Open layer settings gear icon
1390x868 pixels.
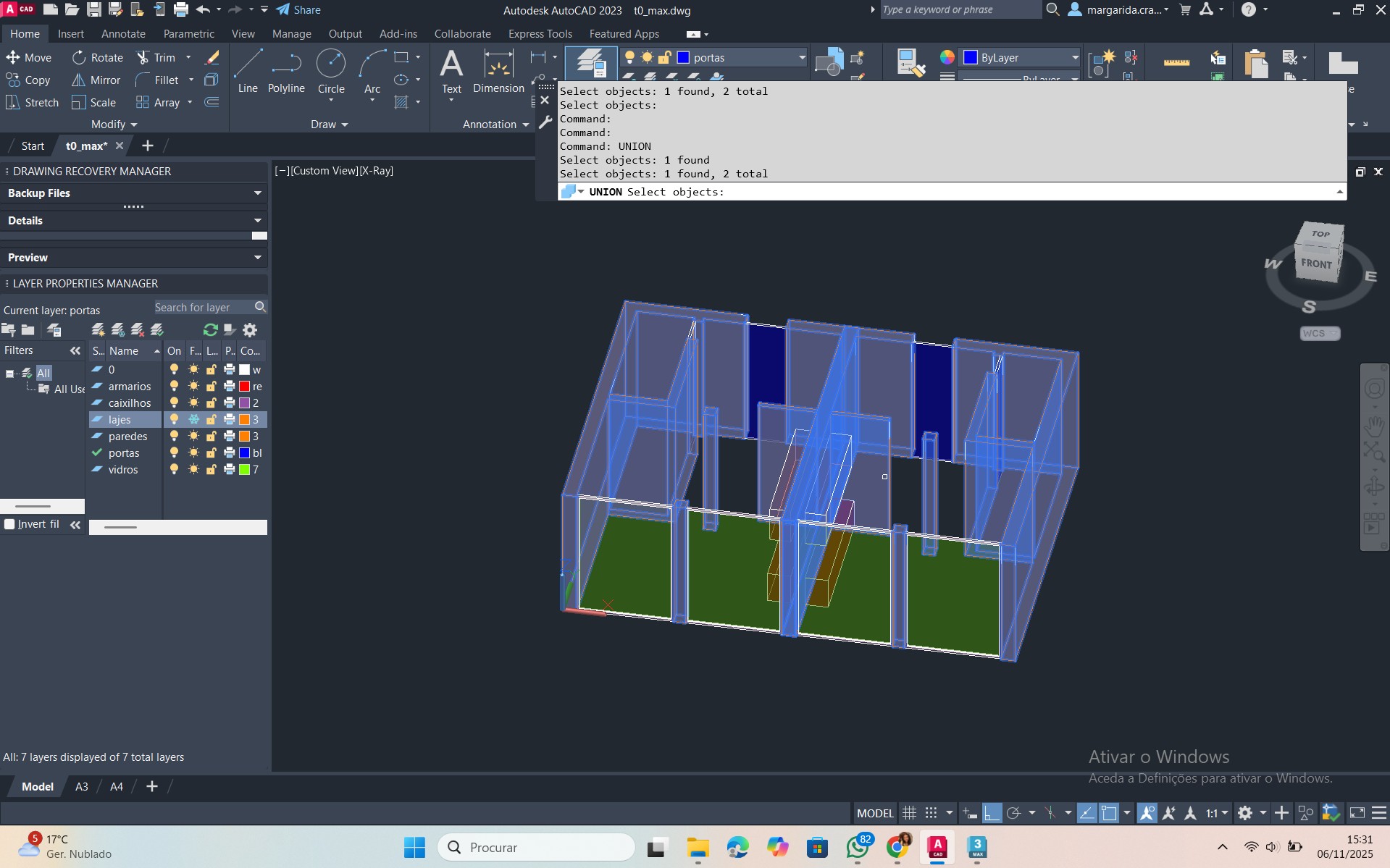tap(250, 330)
